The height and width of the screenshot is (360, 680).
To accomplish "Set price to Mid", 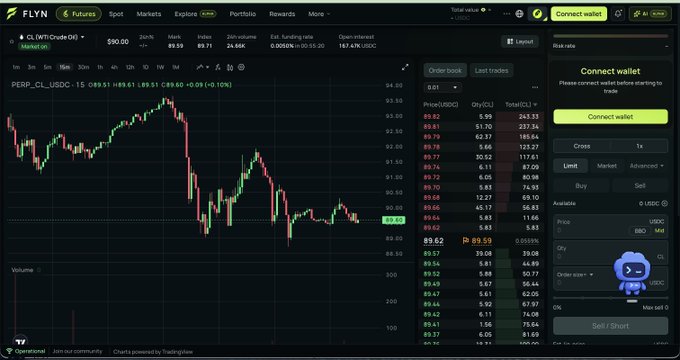I will click(x=659, y=231).
